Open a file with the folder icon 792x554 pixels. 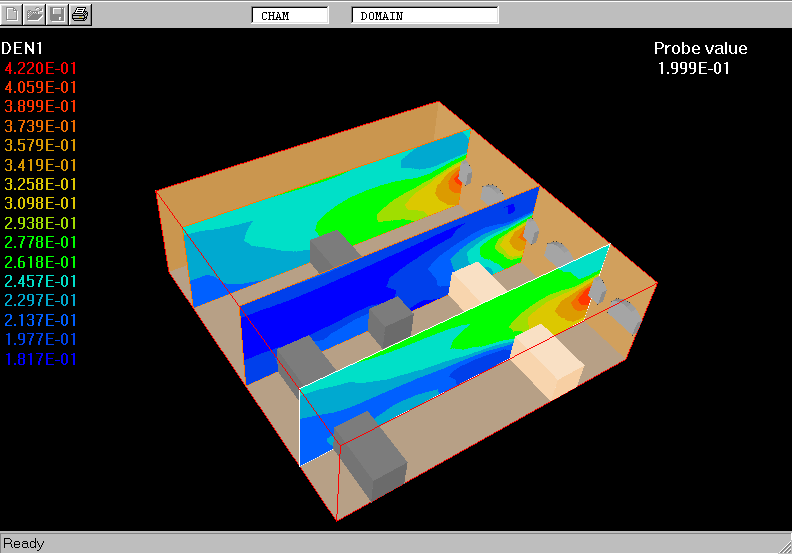(34, 14)
